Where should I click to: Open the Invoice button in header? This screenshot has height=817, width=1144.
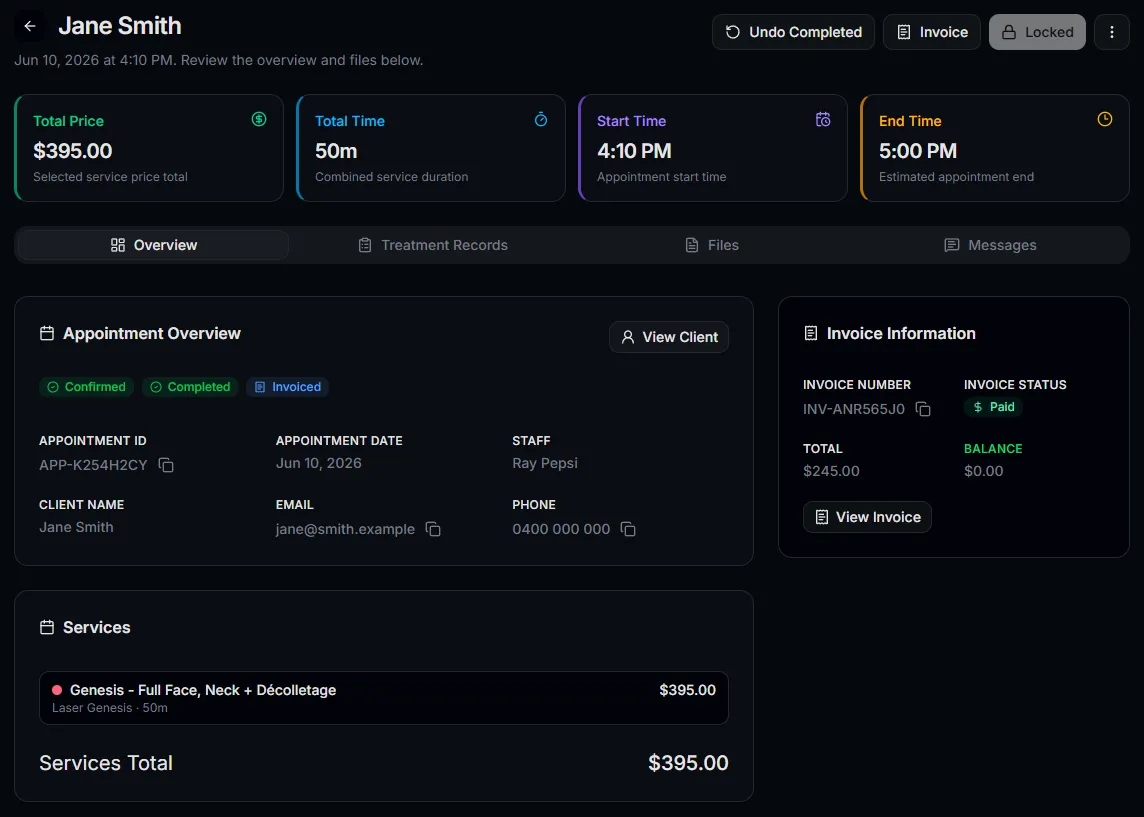[932, 32]
